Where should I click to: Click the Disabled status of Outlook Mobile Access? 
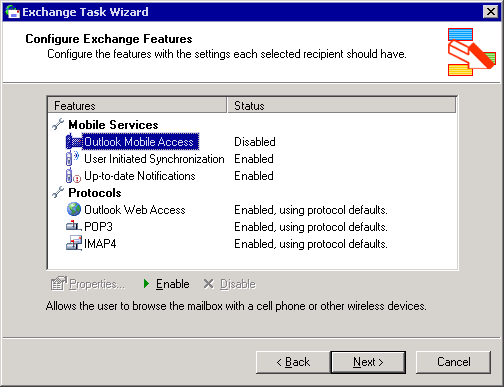point(255,142)
